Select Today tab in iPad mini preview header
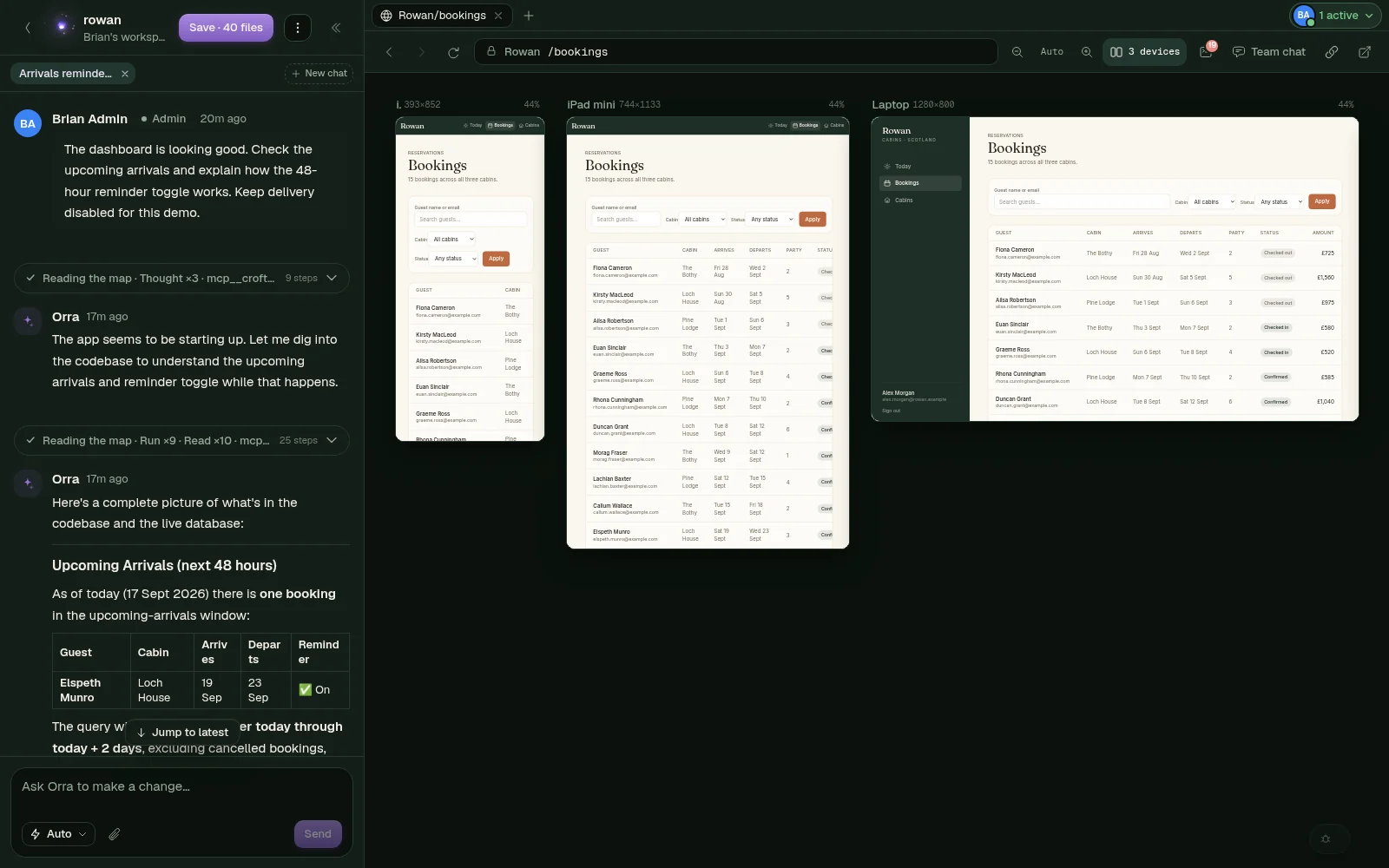This screenshot has width=1389, height=868. point(778,125)
